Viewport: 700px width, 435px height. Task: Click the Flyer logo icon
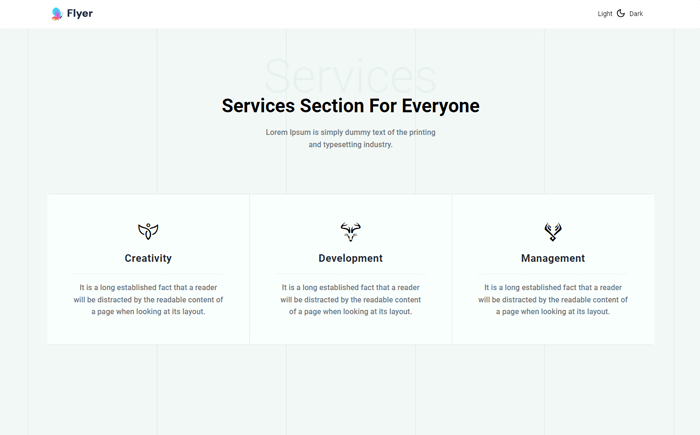(x=57, y=14)
